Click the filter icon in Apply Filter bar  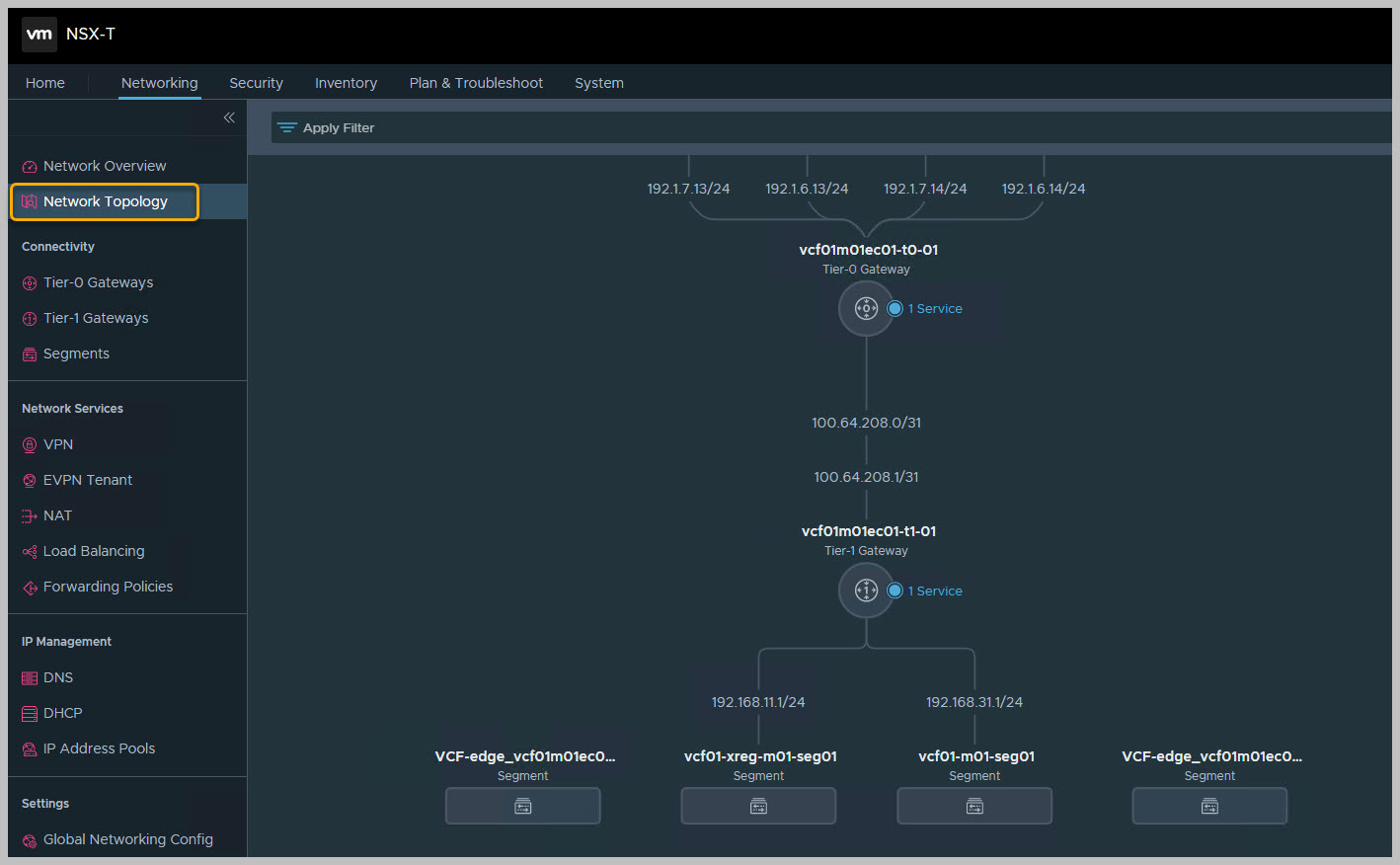[287, 128]
